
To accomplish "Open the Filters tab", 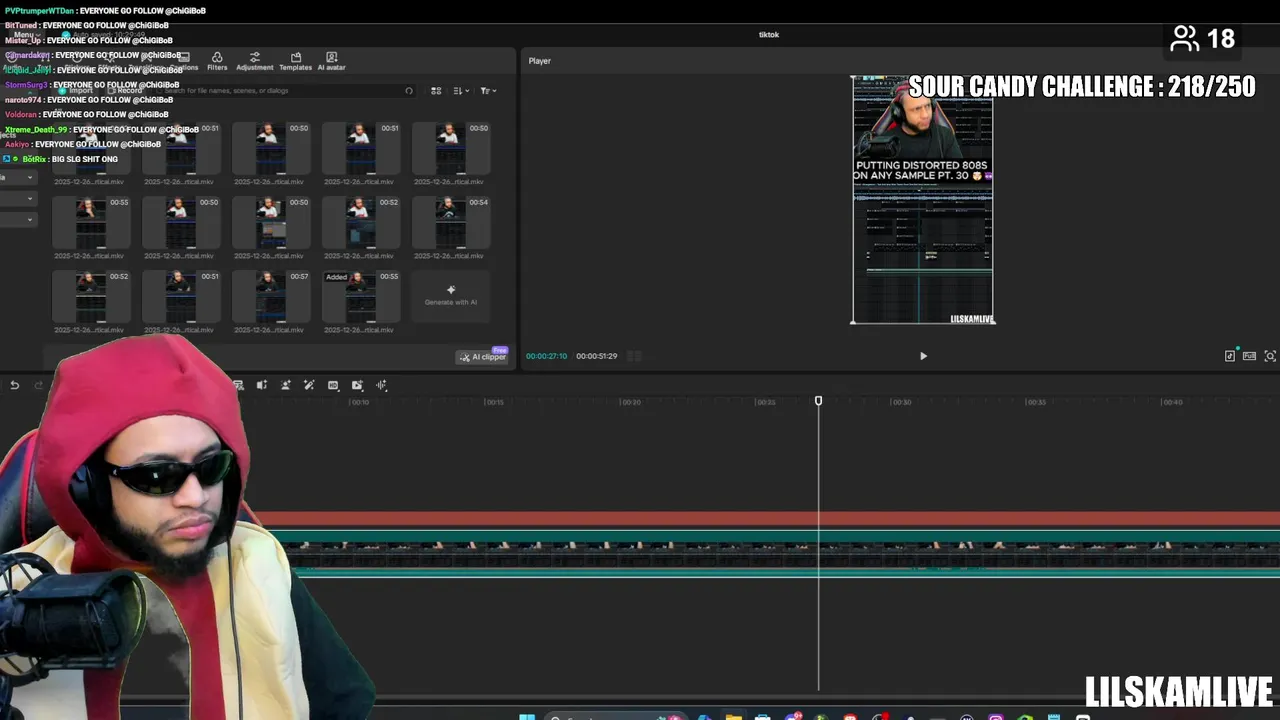I will point(217,61).
